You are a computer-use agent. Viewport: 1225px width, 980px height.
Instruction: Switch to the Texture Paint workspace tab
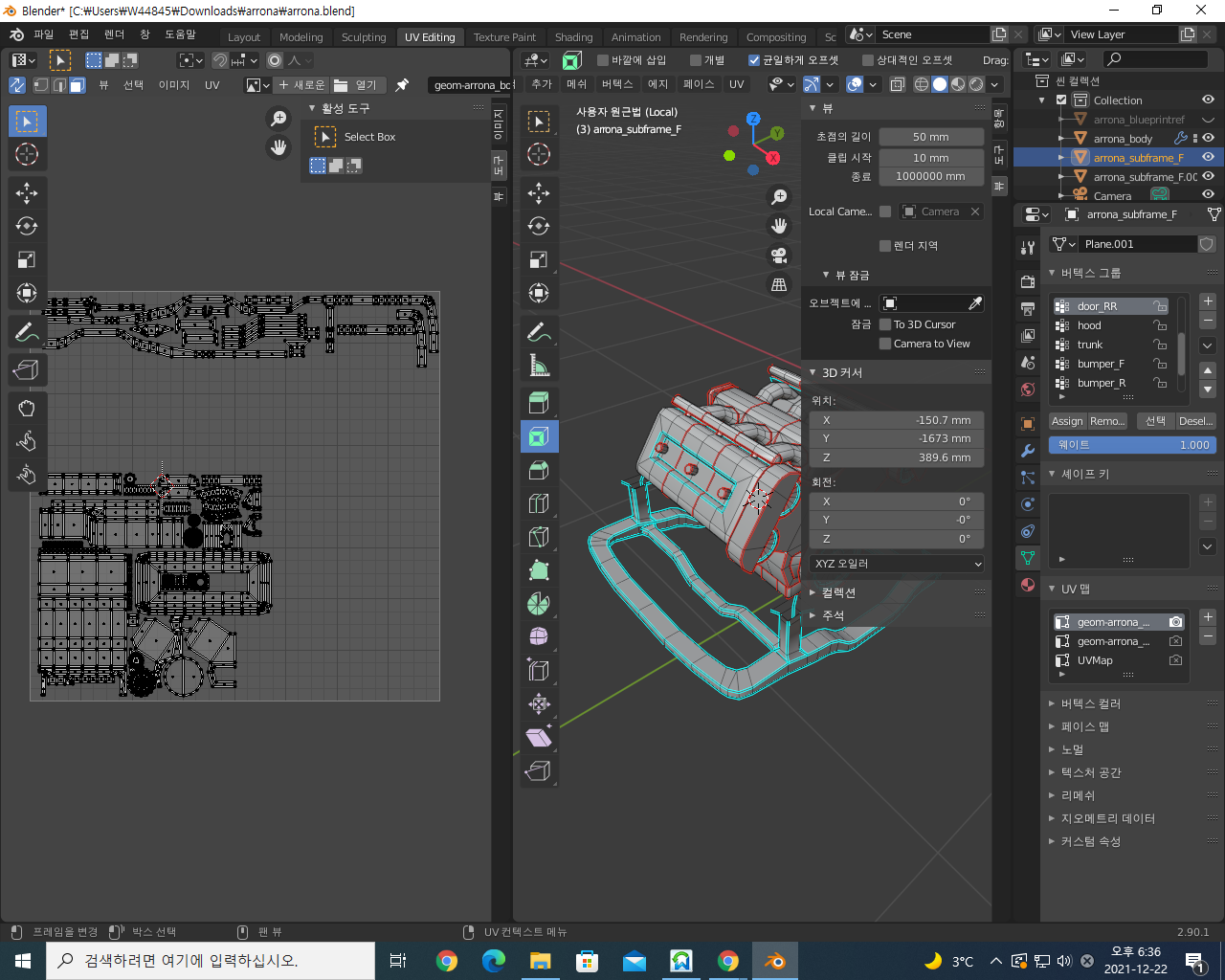click(504, 37)
